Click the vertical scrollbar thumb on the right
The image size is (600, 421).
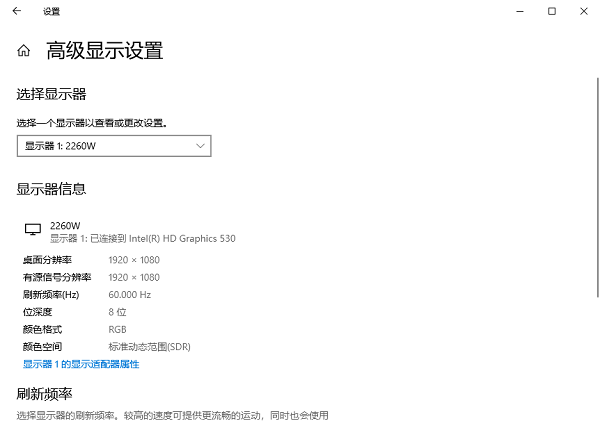[x=597, y=187]
